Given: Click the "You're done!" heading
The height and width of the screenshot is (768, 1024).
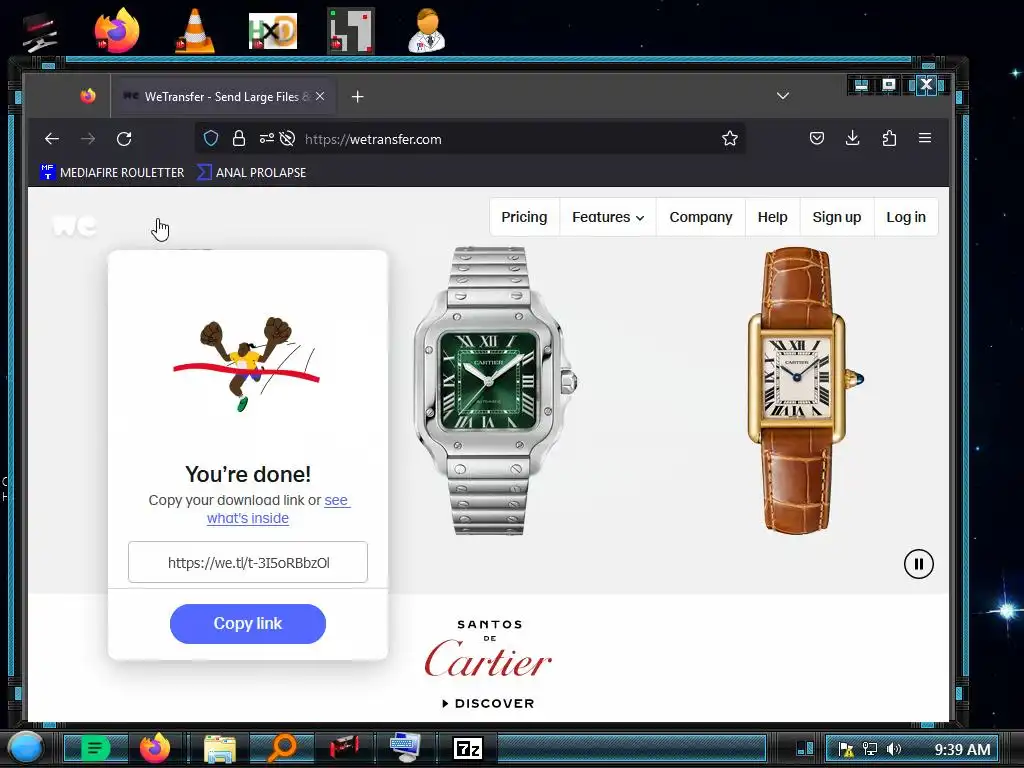Looking at the screenshot, I should click(248, 474).
